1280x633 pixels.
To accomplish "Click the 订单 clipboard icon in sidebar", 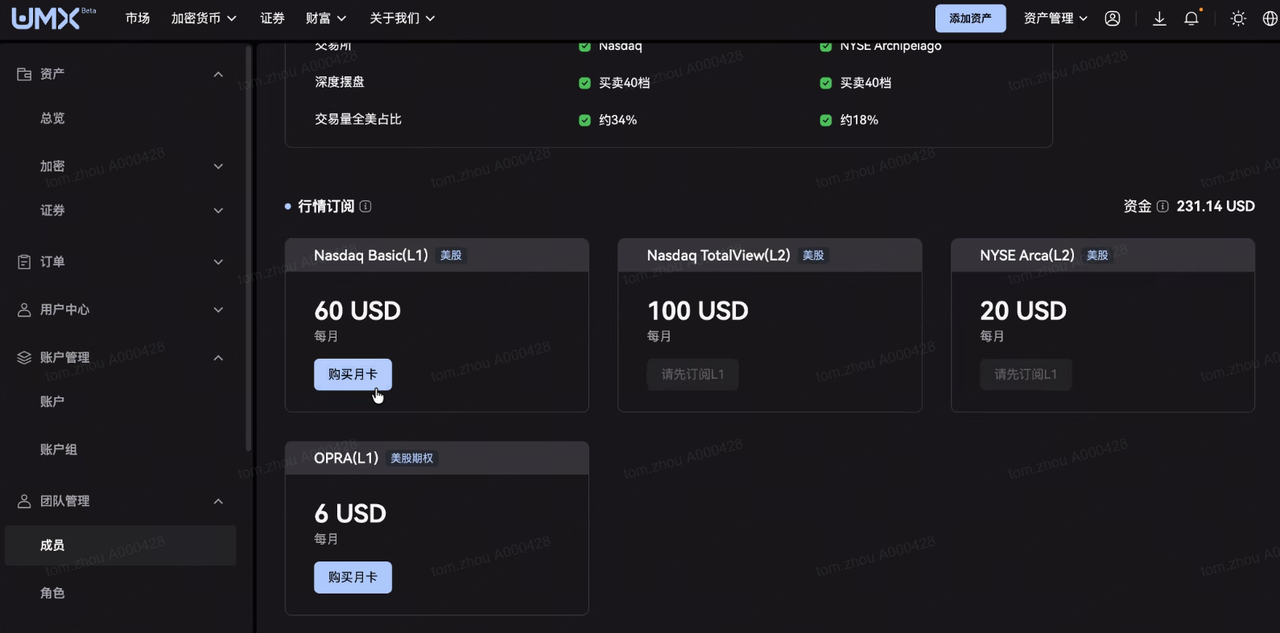I will (x=25, y=261).
